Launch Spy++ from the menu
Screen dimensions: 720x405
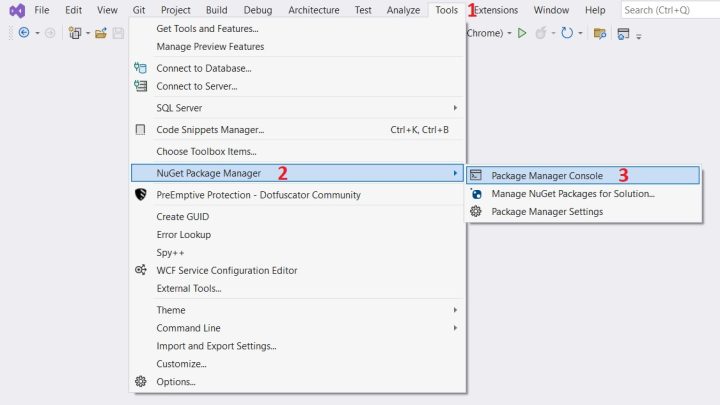click(x=298, y=252)
